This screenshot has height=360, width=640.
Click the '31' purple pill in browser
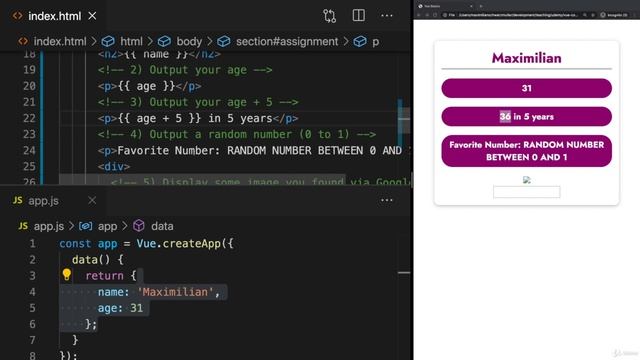[527, 88]
